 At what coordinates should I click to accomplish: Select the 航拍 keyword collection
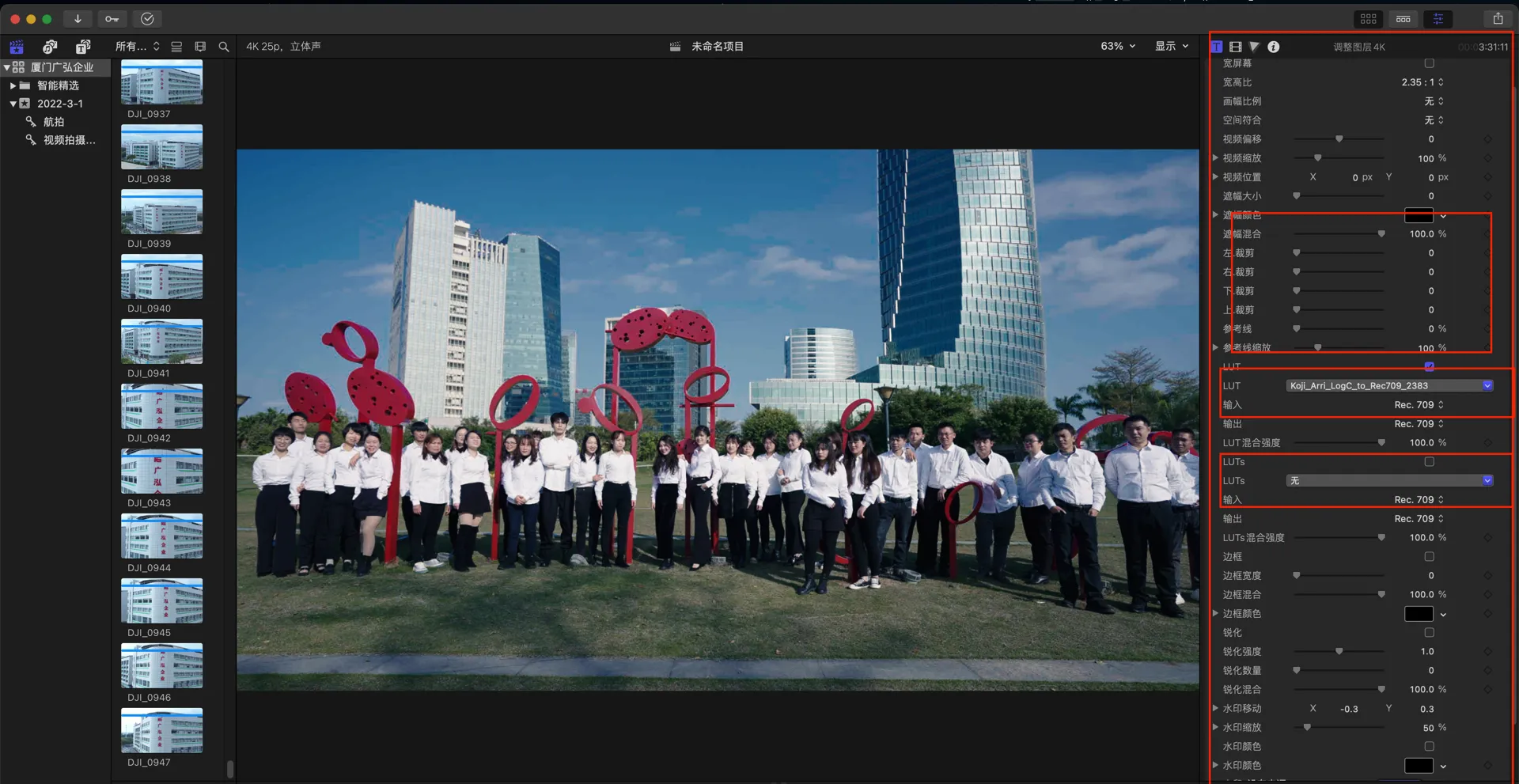[54, 122]
